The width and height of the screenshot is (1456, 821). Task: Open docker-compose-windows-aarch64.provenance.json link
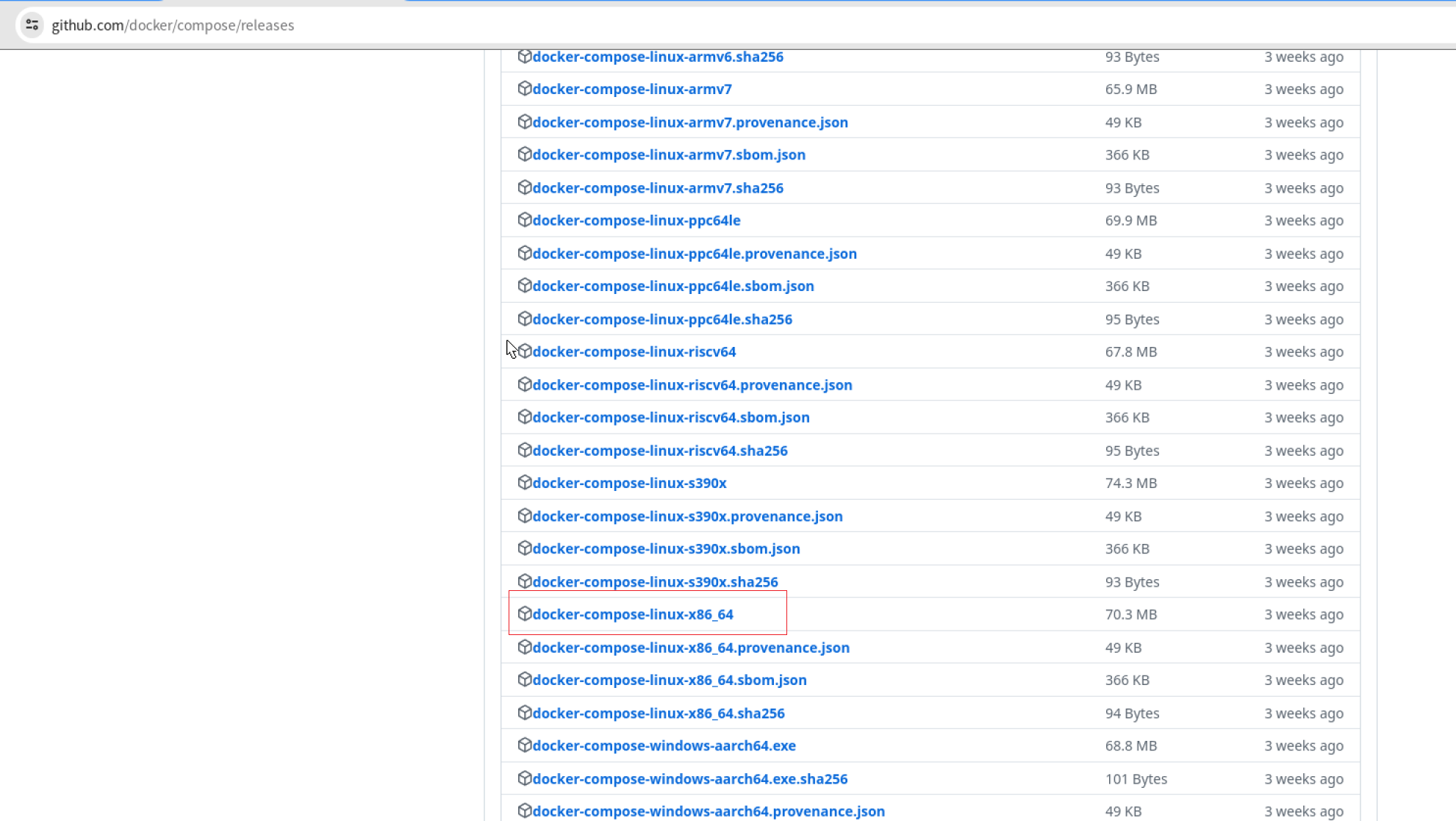708,811
